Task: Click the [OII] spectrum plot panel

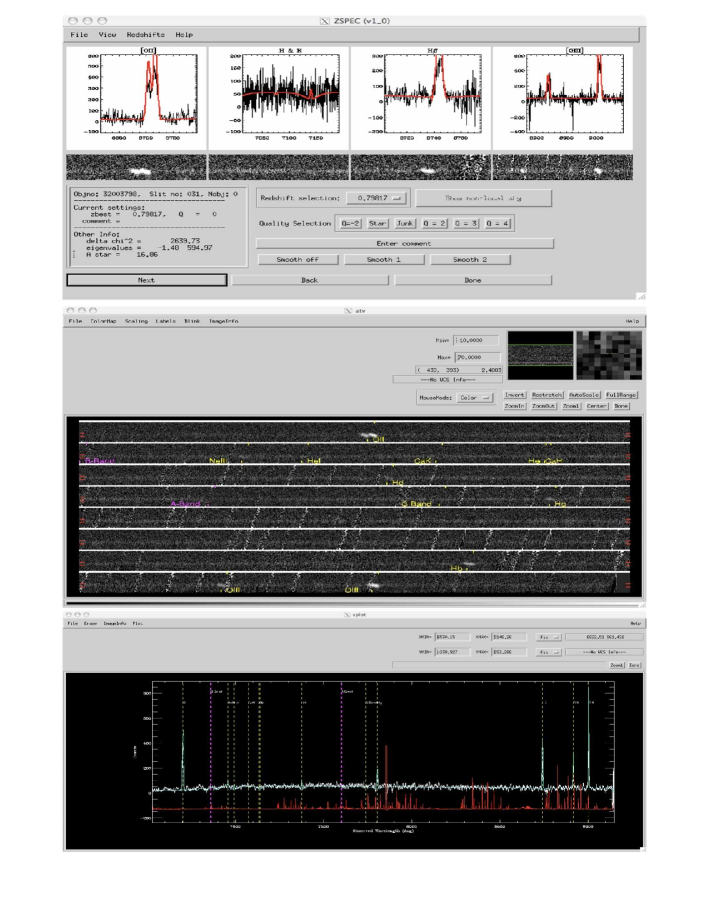Action: click(x=136, y=98)
